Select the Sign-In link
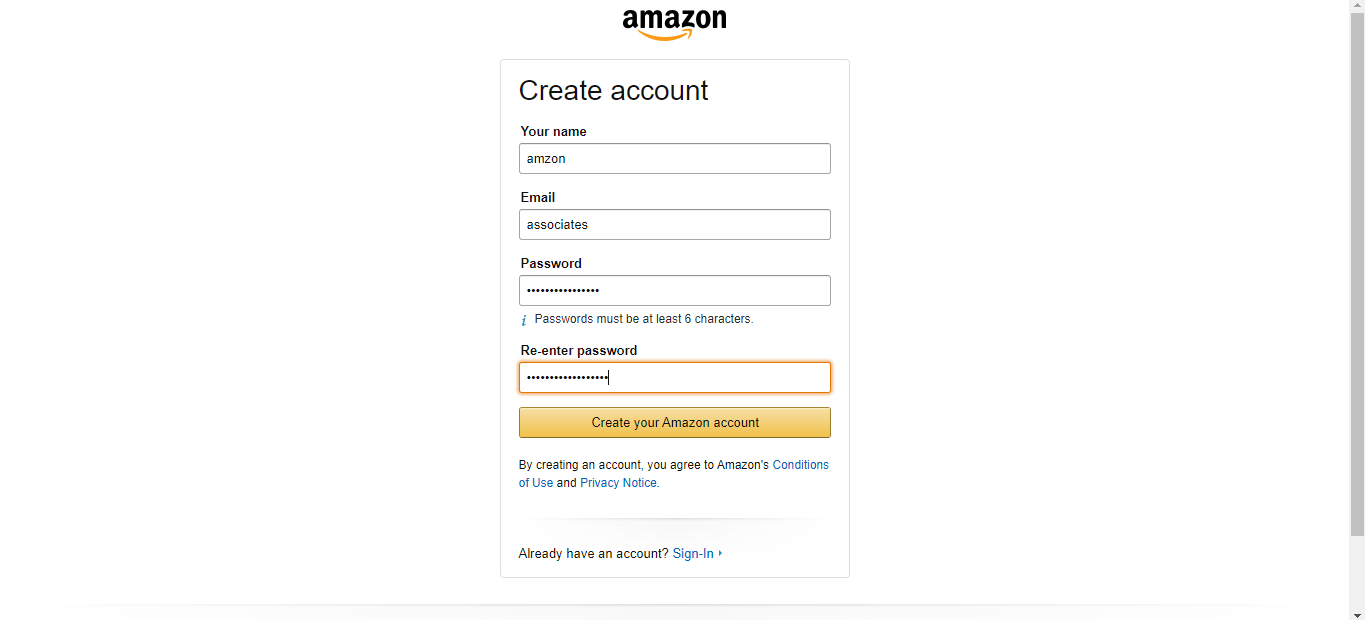The image size is (1365, 620). point(693,553)
